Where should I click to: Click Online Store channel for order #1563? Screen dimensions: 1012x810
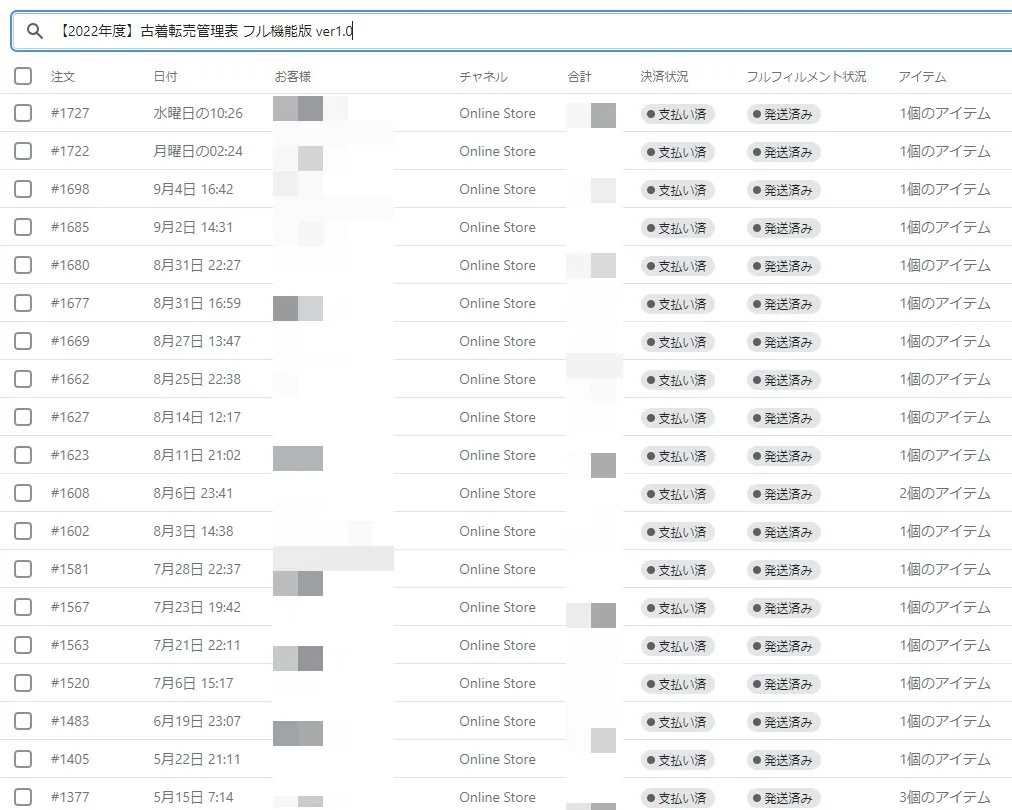[x=498, y=645]
